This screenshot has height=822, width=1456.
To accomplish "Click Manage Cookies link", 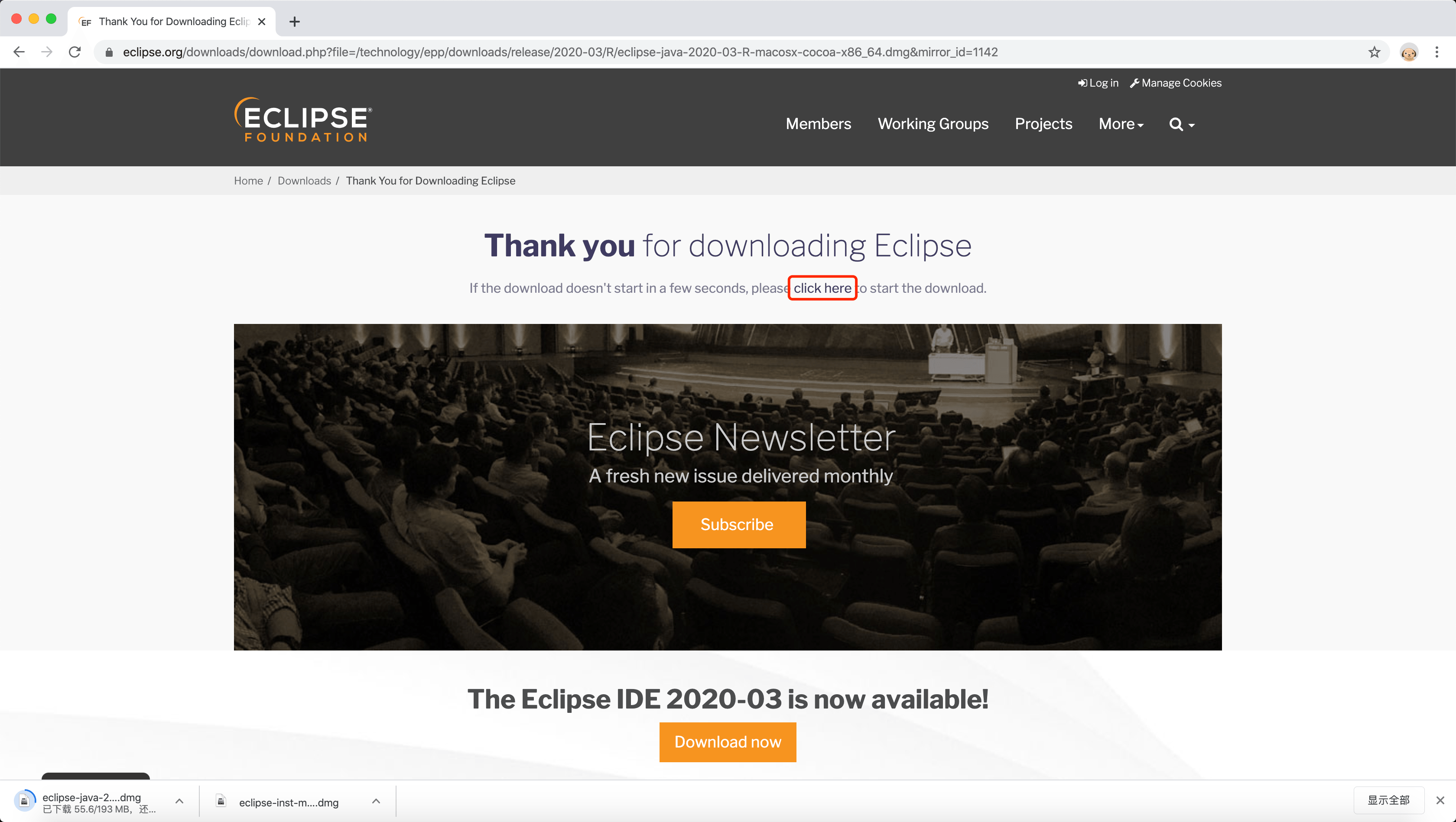I will (x=1176, y=83).
